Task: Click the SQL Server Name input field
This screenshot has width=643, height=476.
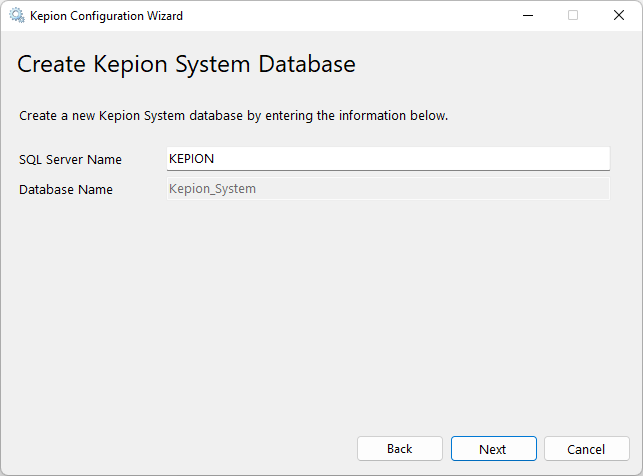Action: [388, 159]
